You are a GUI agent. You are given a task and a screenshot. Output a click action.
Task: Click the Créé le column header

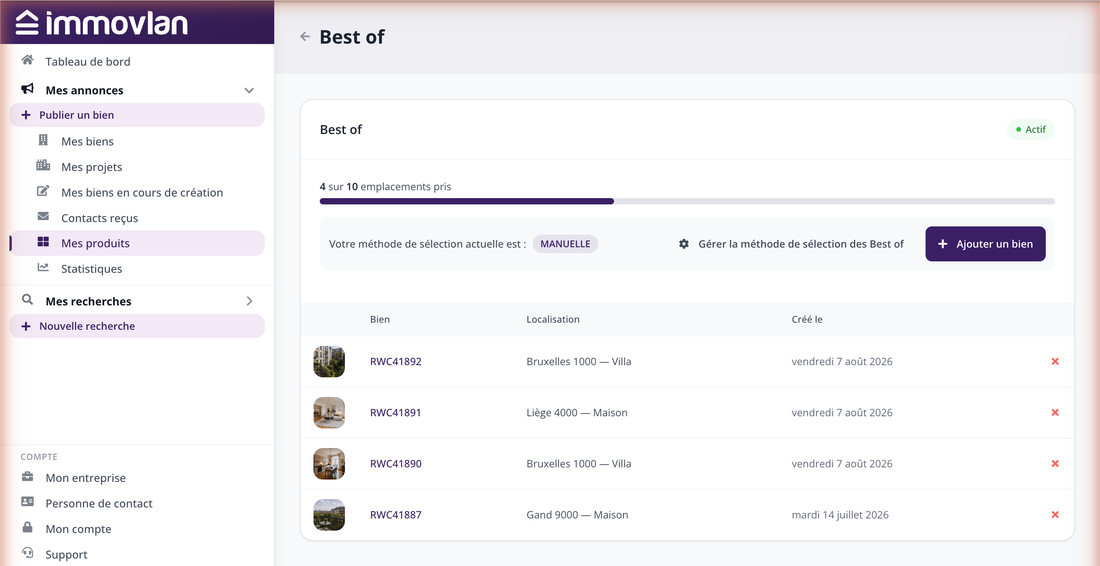807,319
